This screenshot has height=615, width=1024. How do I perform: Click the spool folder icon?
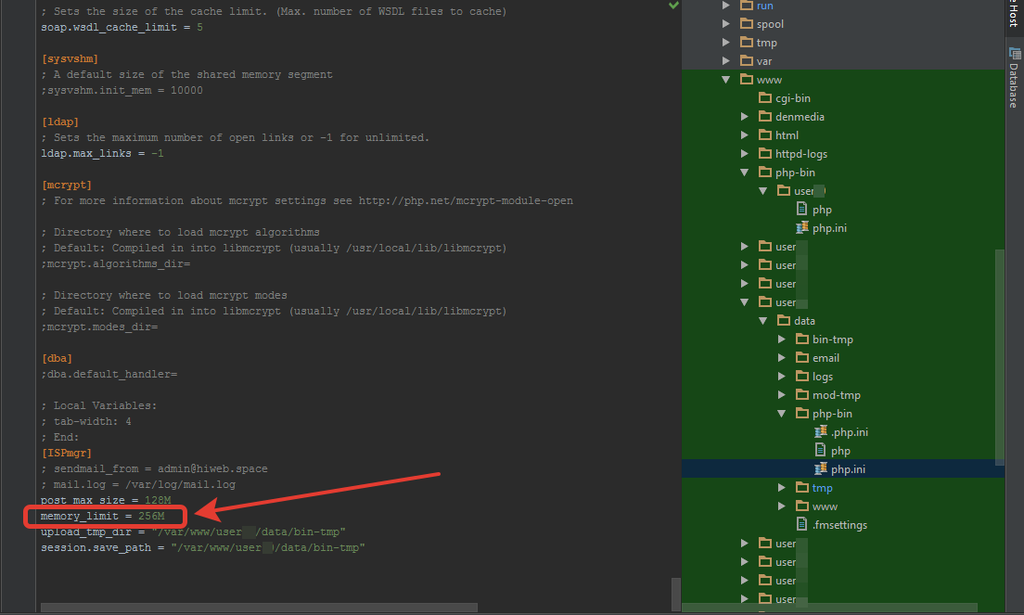tap(746, 24)
